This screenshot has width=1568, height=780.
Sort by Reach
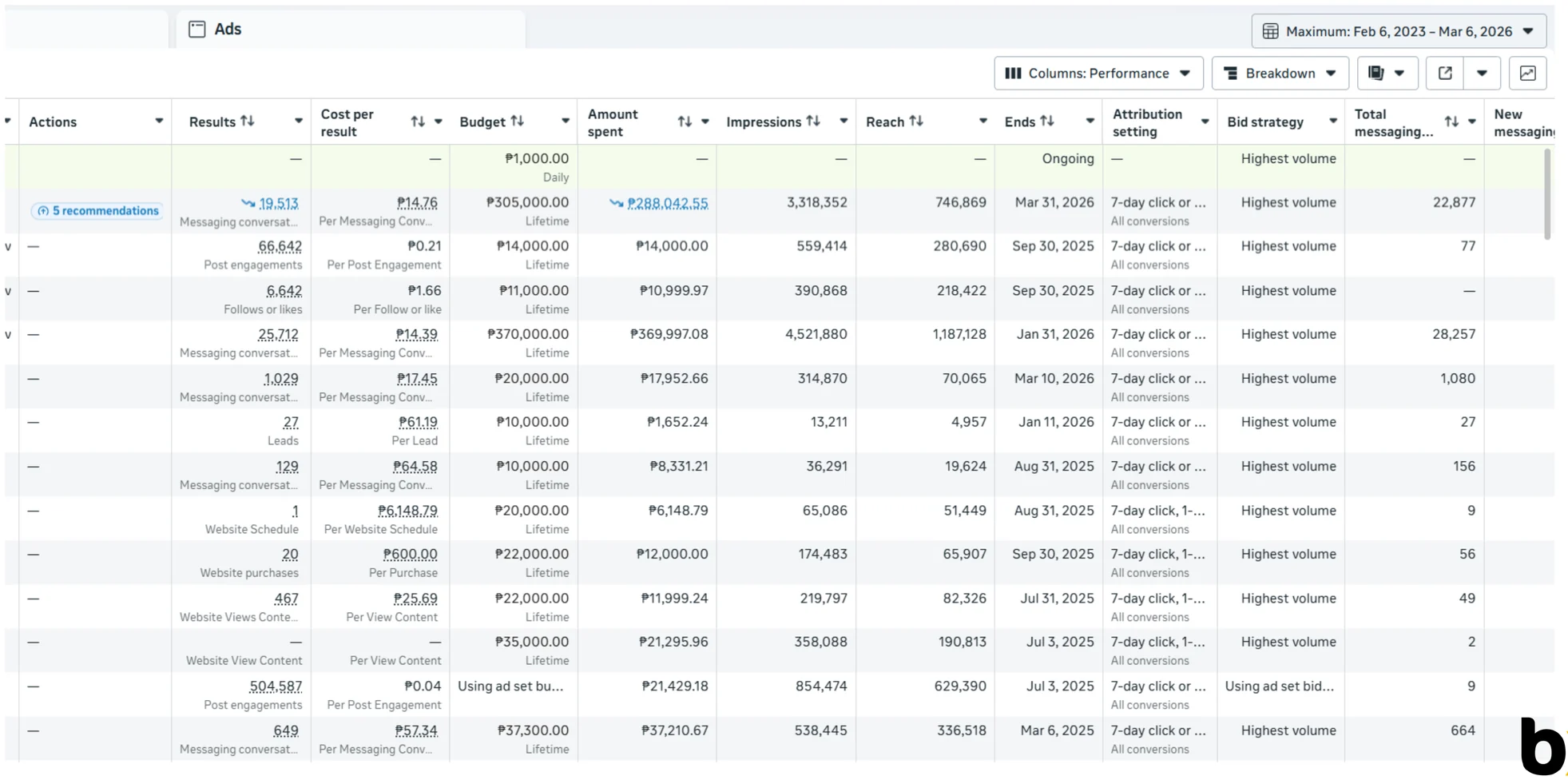[916, 121]
